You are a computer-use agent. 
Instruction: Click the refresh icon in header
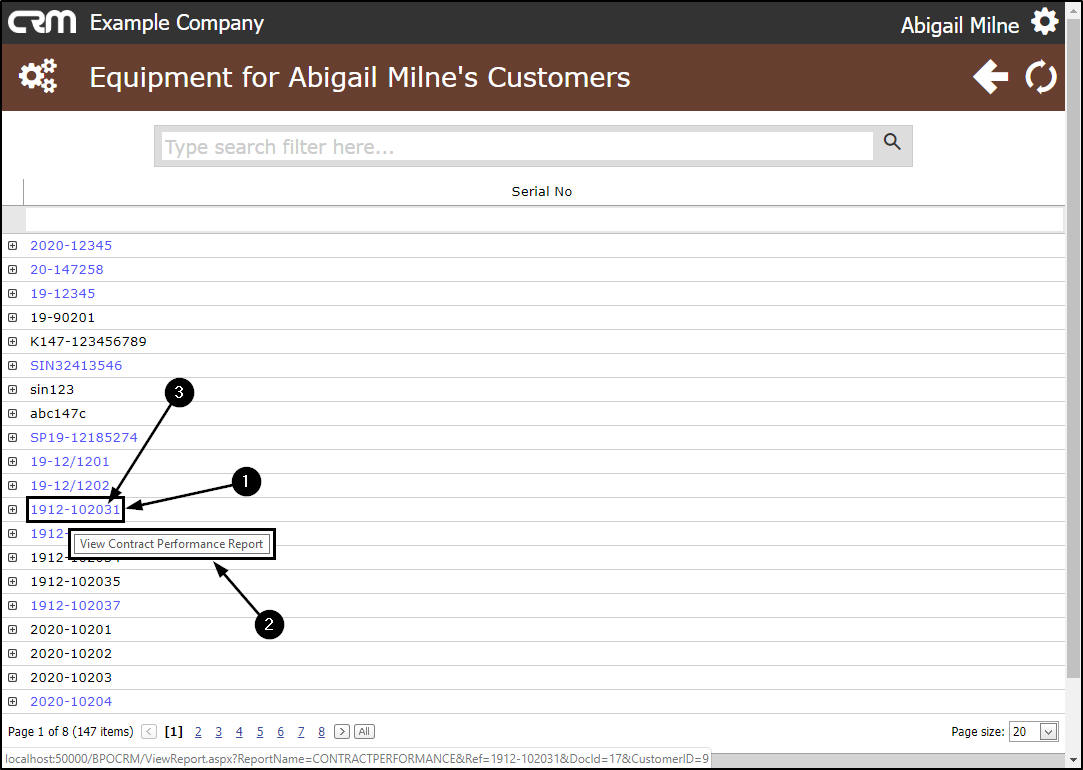tap(1041, 77)
